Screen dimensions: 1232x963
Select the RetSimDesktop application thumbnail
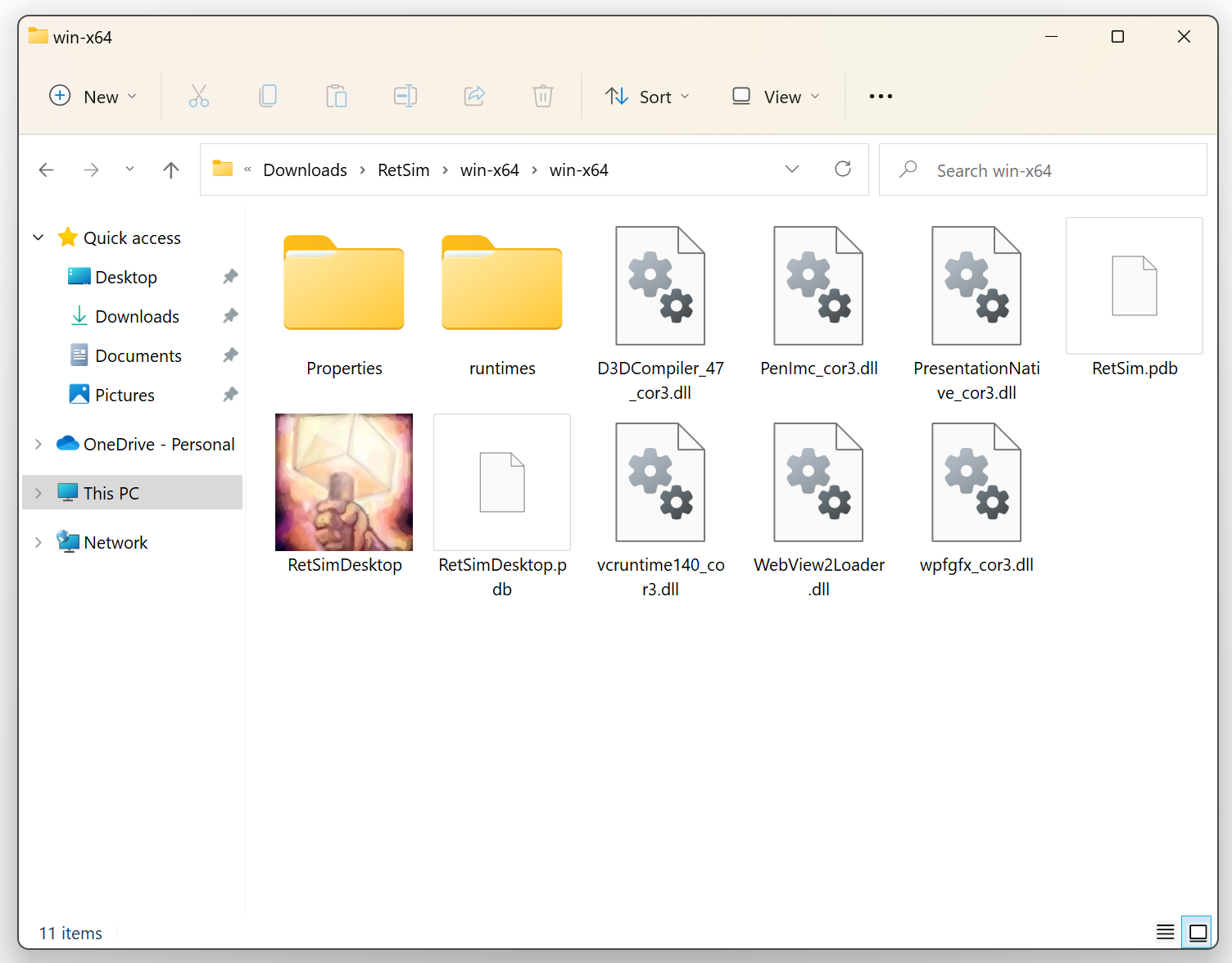tap(344, 495)
